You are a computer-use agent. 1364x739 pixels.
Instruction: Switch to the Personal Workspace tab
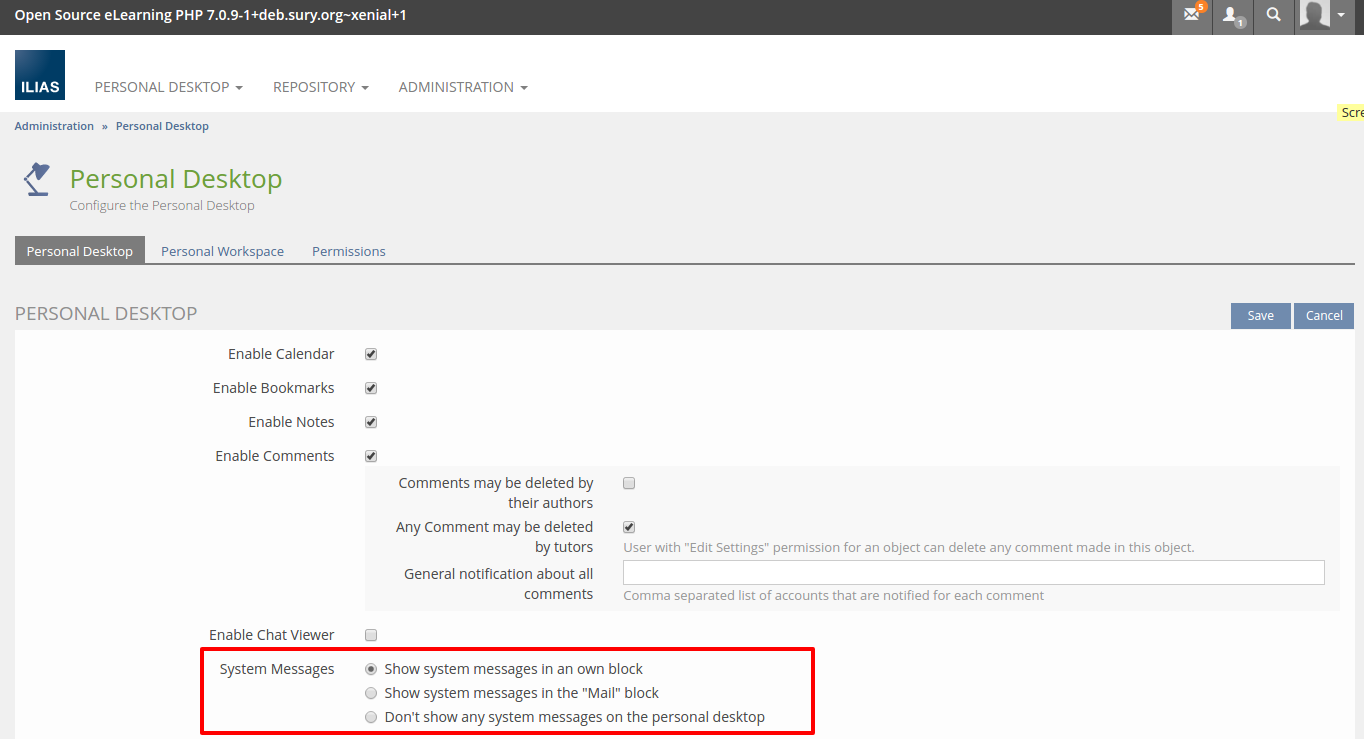(x=222, y=251)
